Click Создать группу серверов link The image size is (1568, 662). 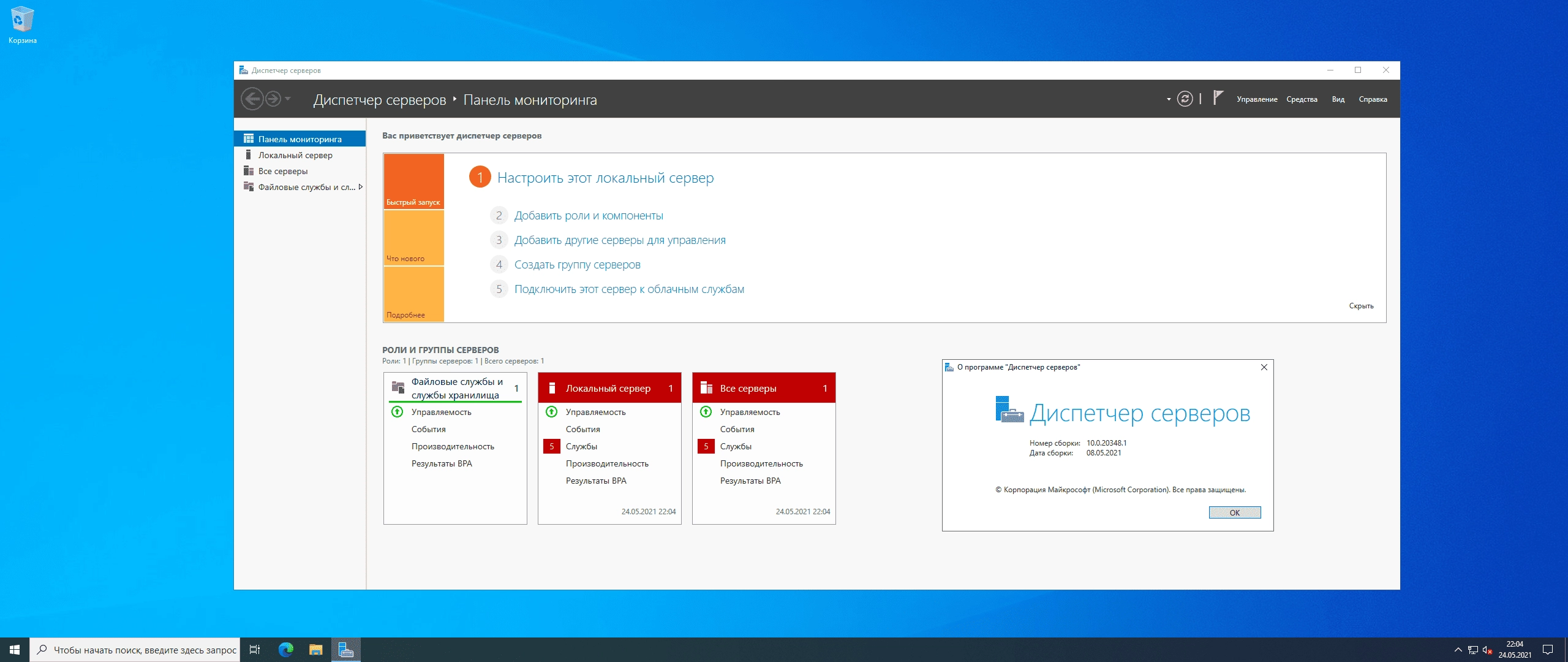(x=577, y=265)
